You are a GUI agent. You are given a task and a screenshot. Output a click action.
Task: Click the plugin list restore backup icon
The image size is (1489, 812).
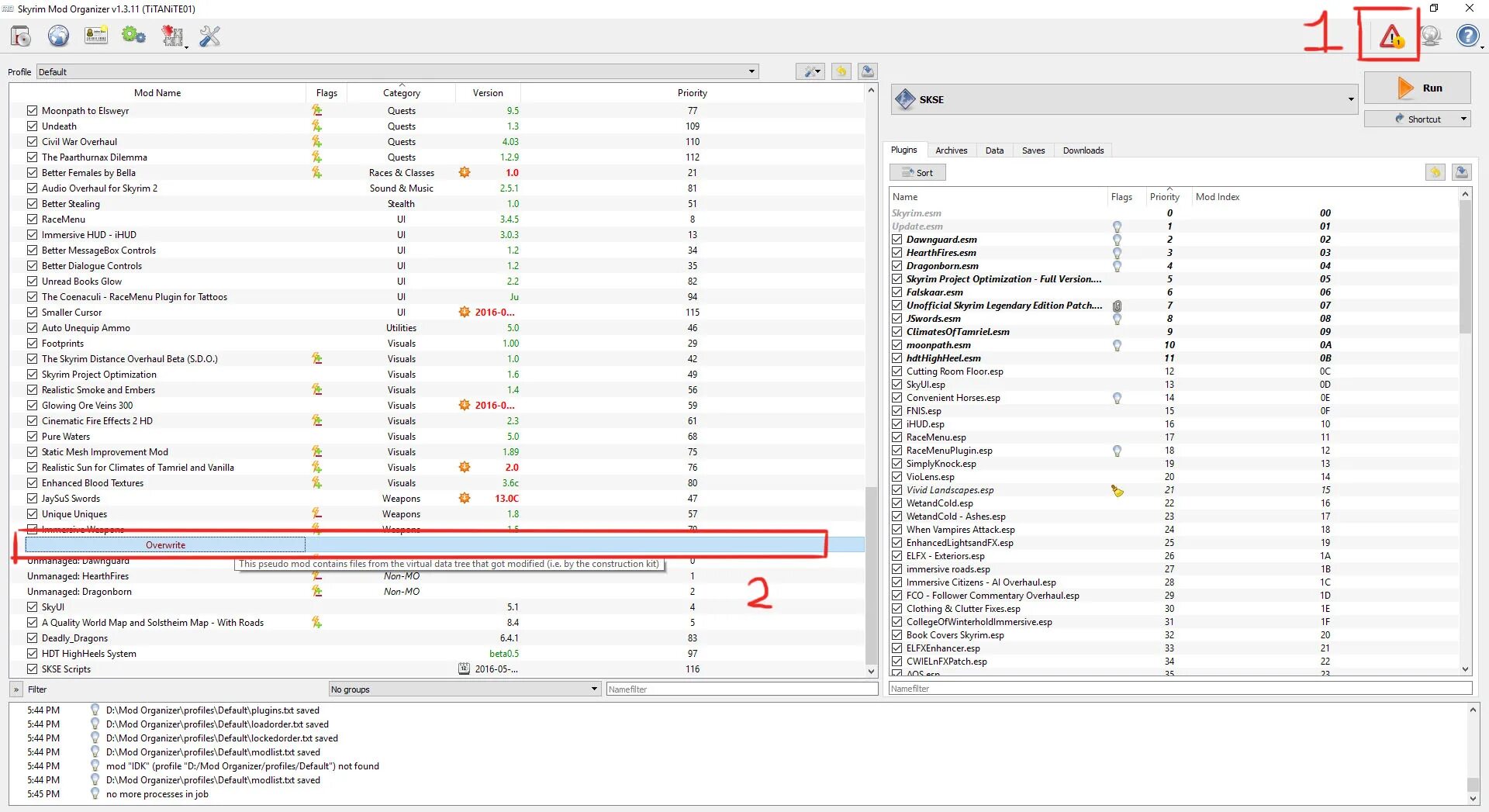(x=1435, y=172)
